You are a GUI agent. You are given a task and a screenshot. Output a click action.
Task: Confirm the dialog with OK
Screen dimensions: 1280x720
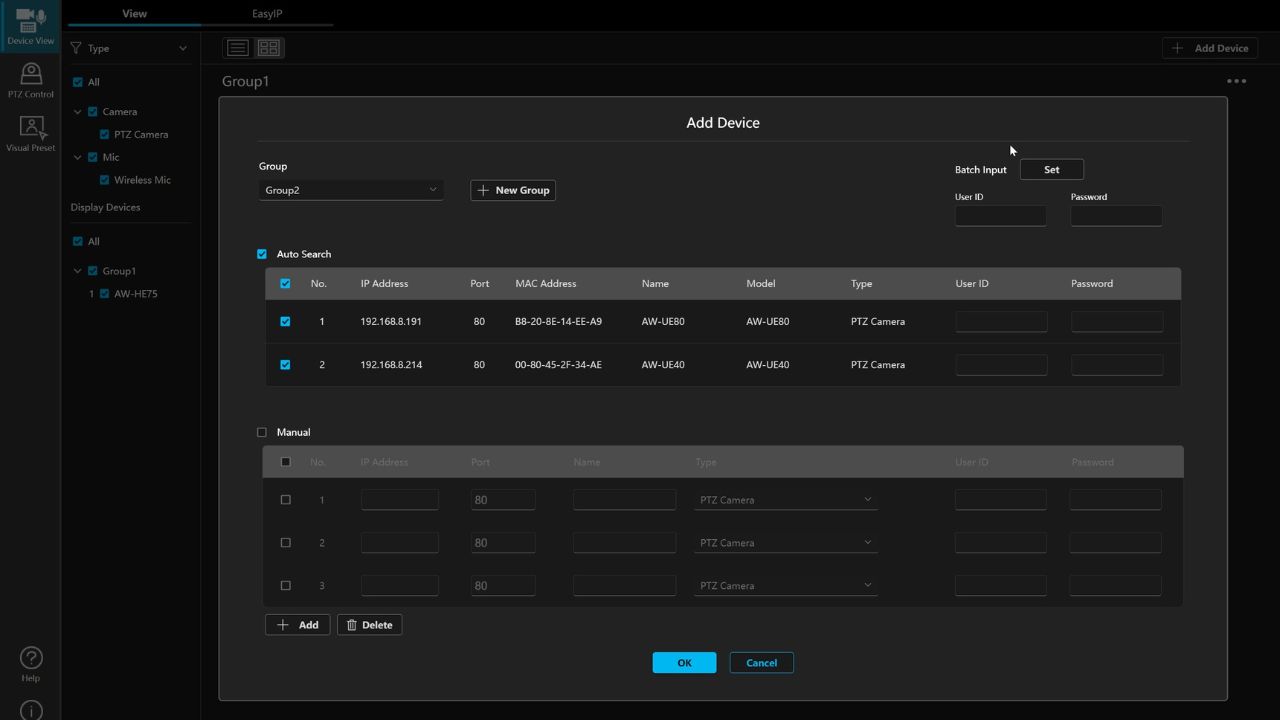click(684, 663)
